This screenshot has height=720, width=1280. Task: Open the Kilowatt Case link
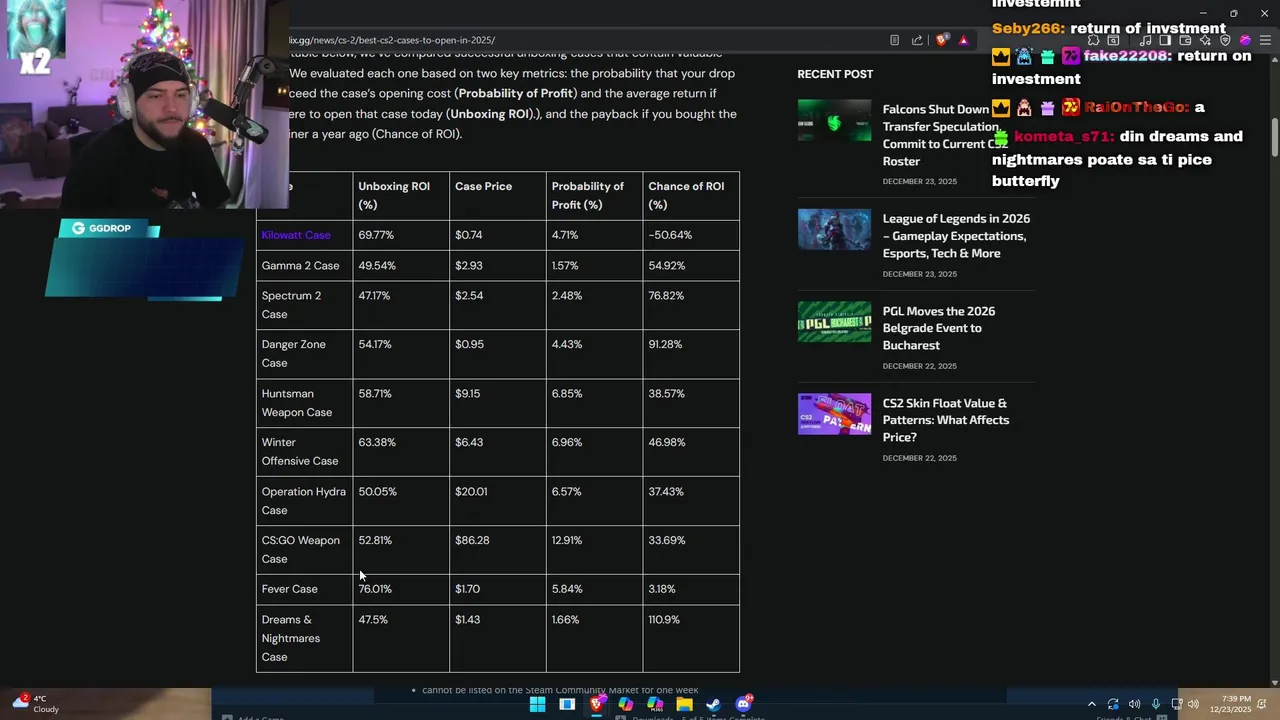(x=296, y=235)
